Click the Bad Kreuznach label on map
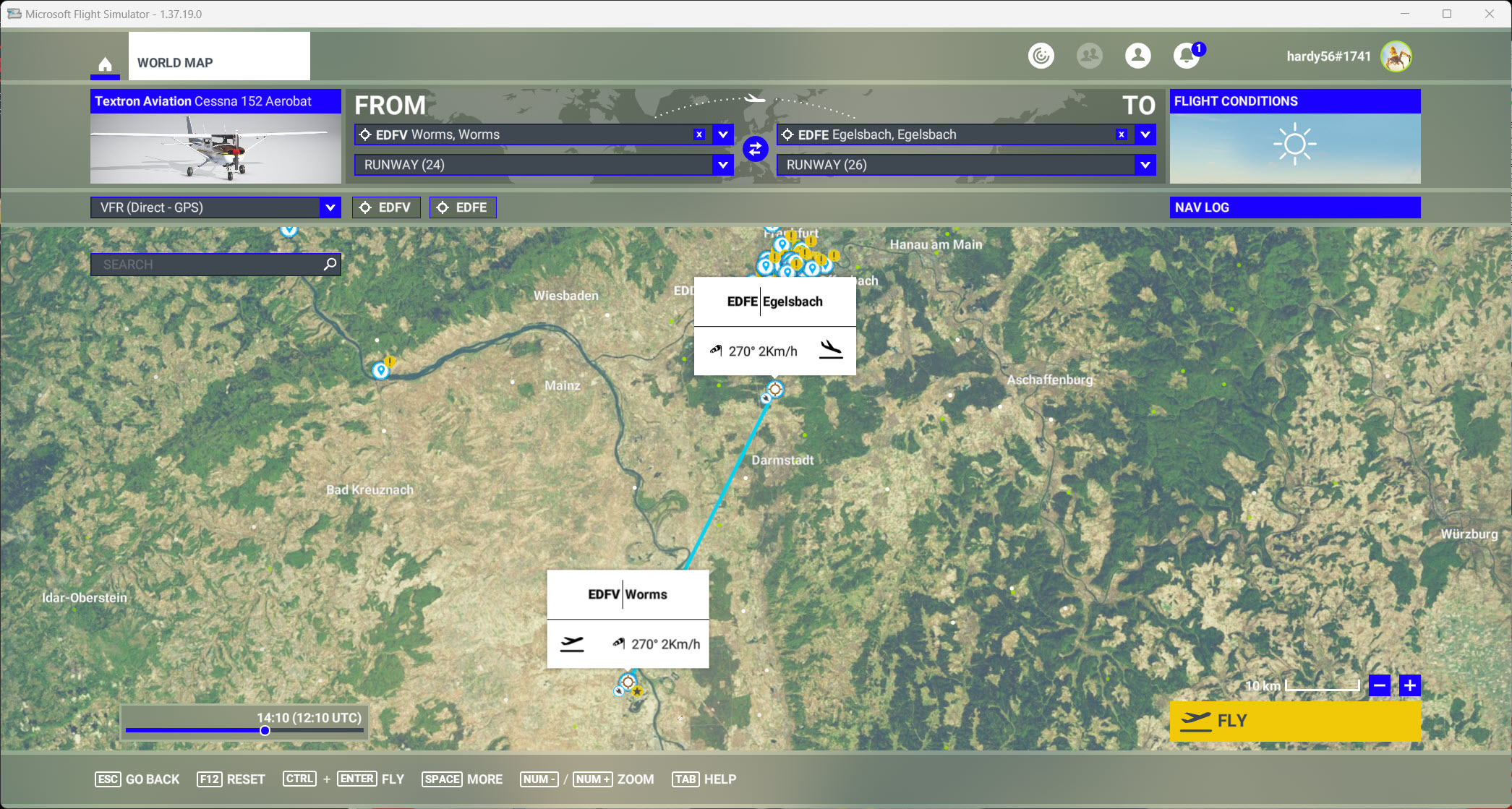The image size is (1512, 809). (x=370, y=489)
